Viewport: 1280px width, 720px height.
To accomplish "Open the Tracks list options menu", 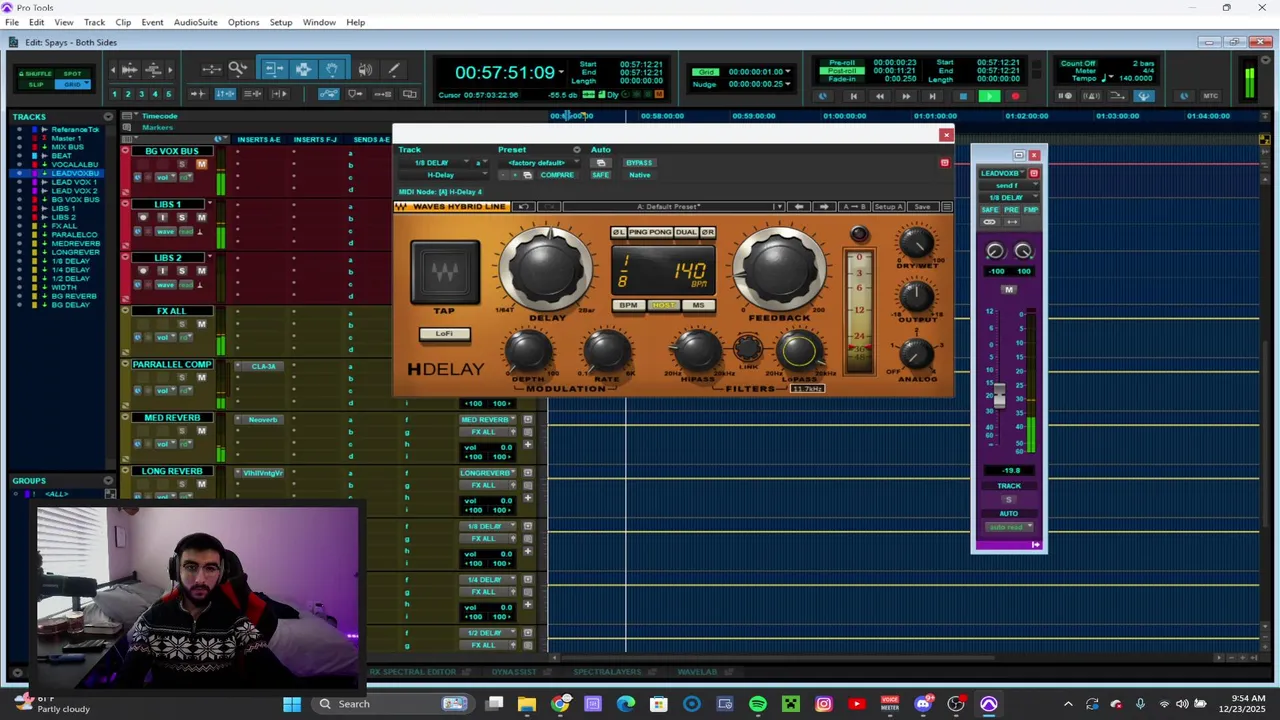I will point(108,116).
